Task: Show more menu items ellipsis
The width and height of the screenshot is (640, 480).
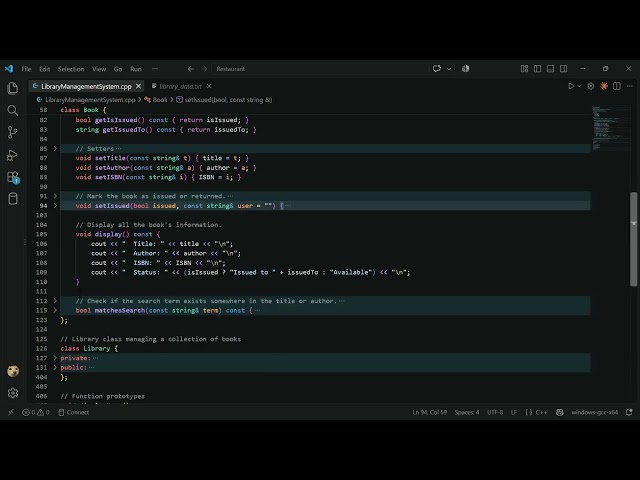Action: [x=155, y=69]
